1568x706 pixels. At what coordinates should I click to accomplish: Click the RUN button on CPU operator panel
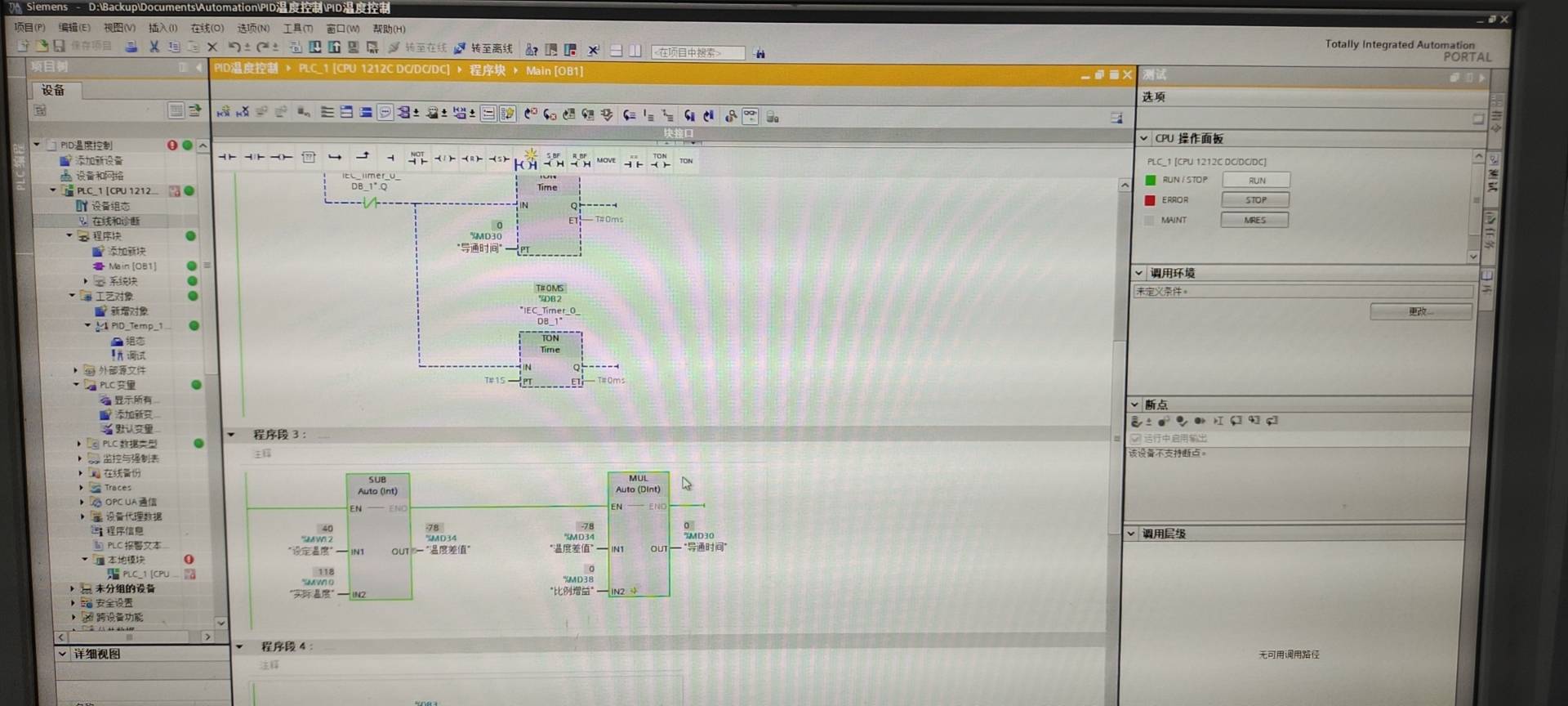[x=1256, y=180]
